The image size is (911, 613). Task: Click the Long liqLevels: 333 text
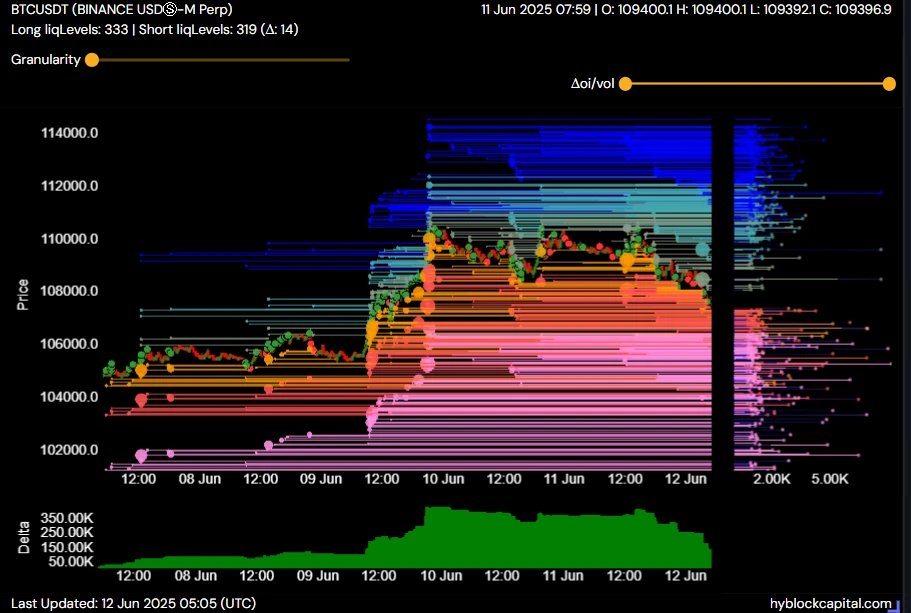(70, 29)
